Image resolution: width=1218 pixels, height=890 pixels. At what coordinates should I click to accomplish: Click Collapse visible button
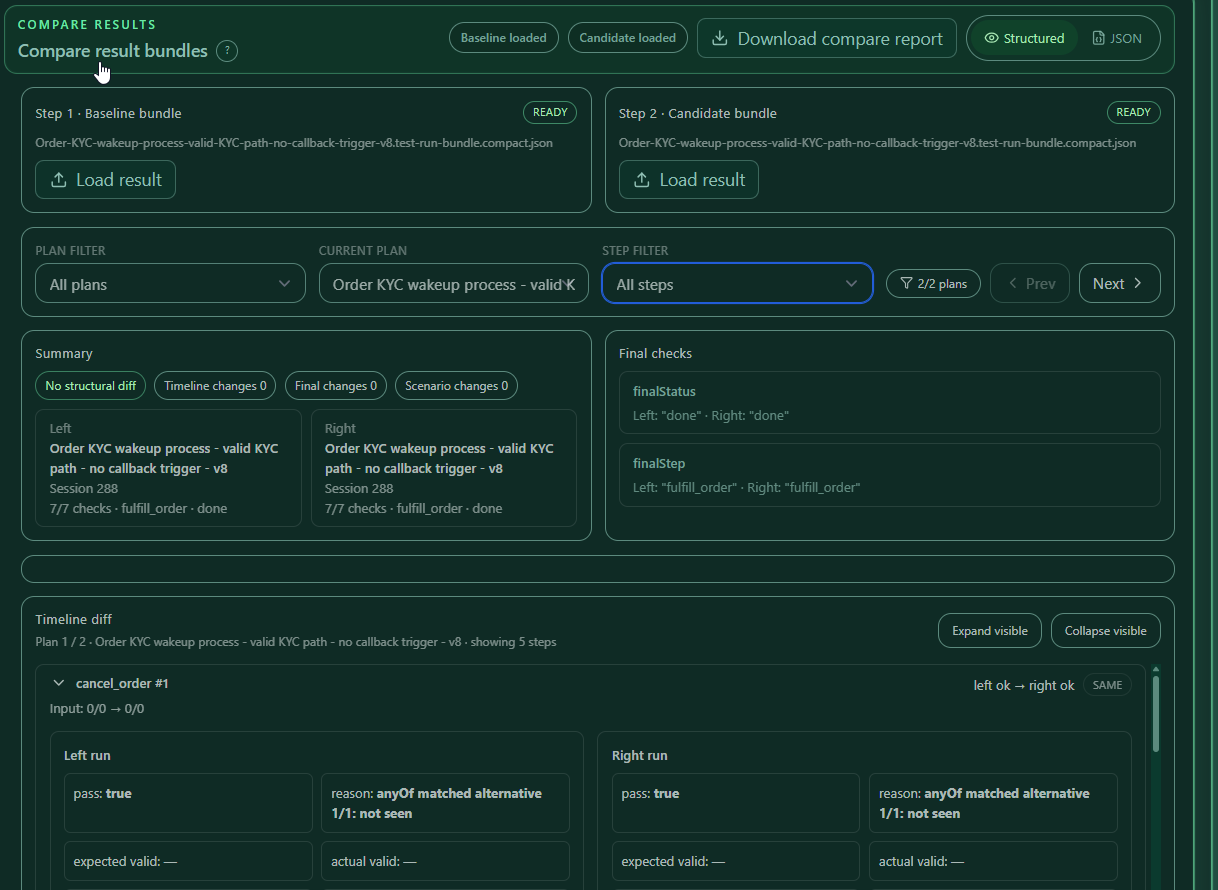(x=1106, y=631)
